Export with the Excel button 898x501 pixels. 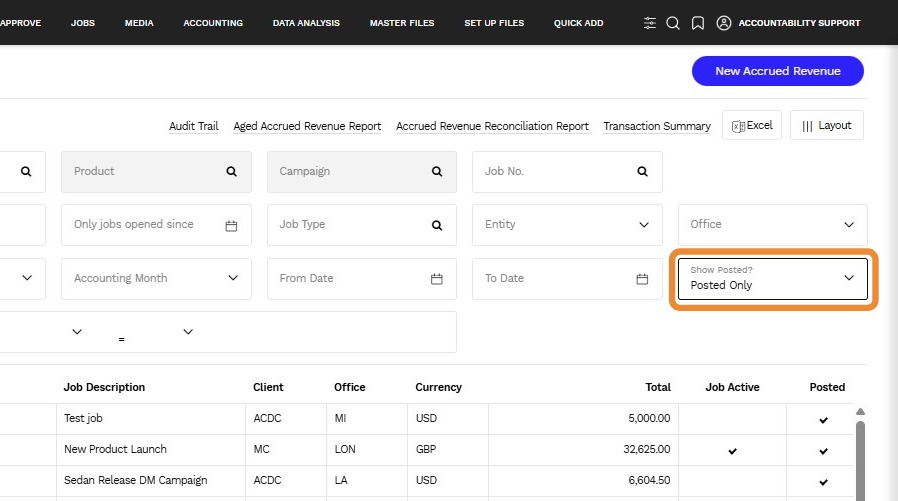752,125
